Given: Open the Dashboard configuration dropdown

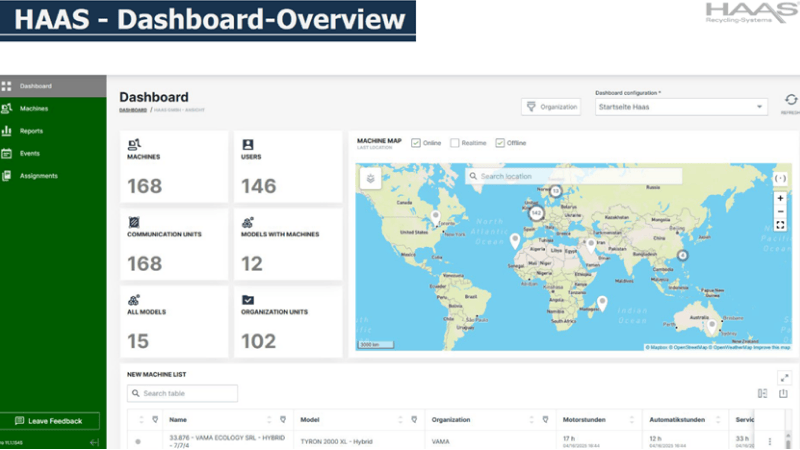Looking at the screenshot, I should pos(680,107).
